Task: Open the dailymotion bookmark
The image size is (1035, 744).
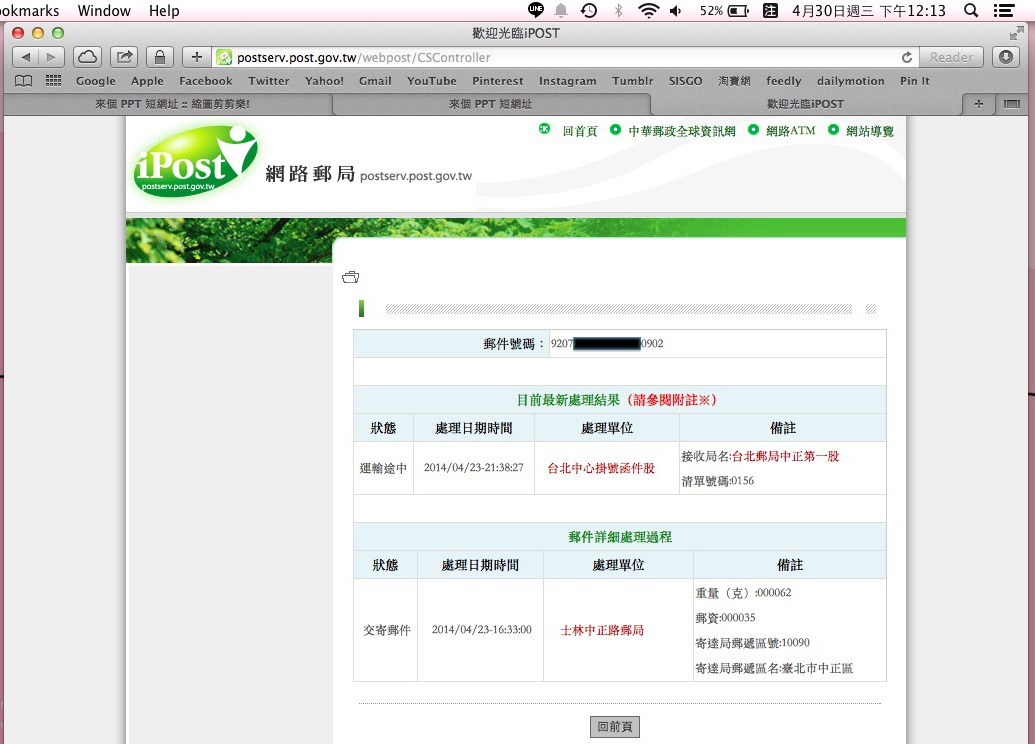Action: click(x=851, y=81)
